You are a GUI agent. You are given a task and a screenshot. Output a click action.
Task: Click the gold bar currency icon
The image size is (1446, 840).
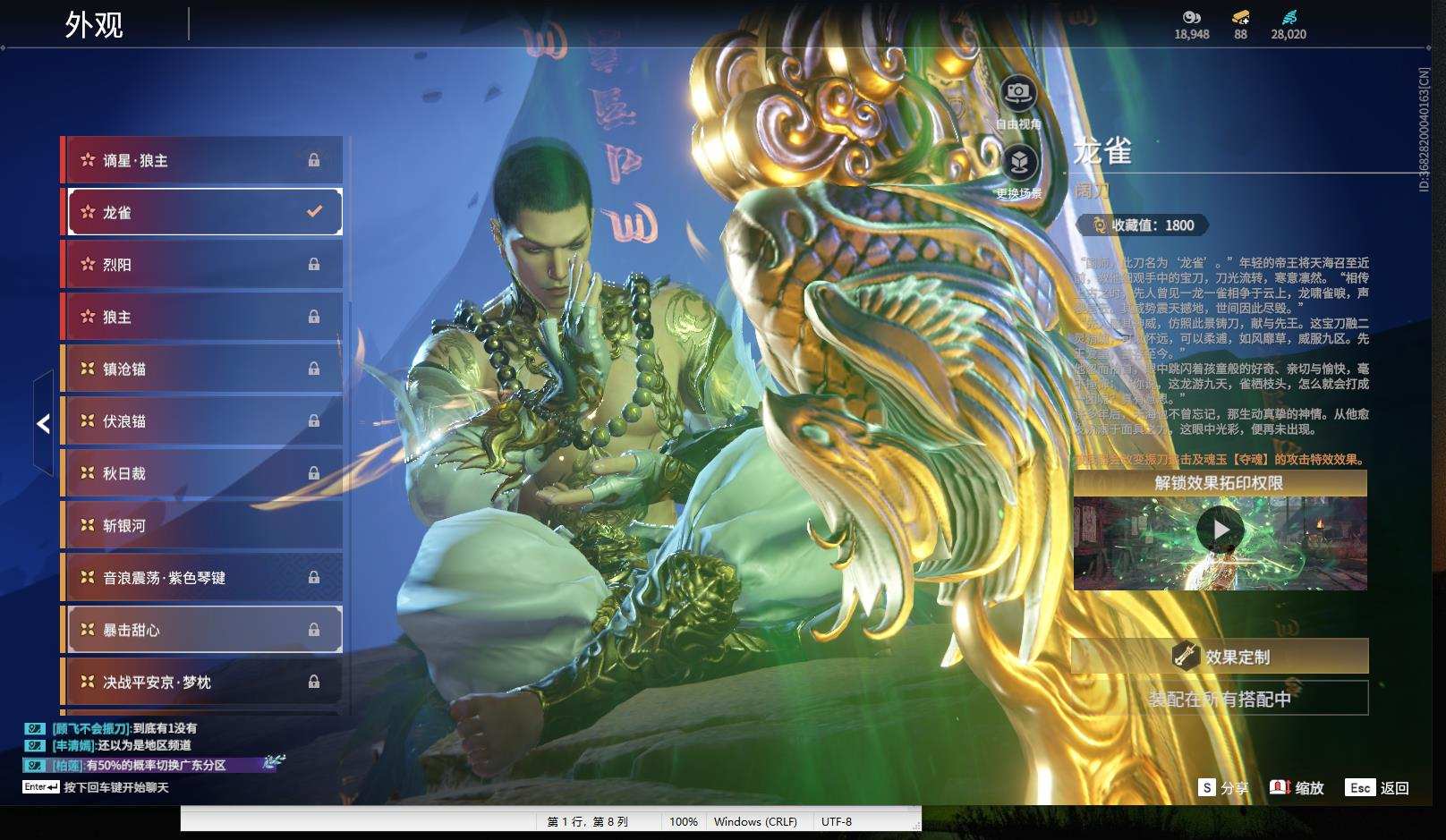click(1240, 17)
